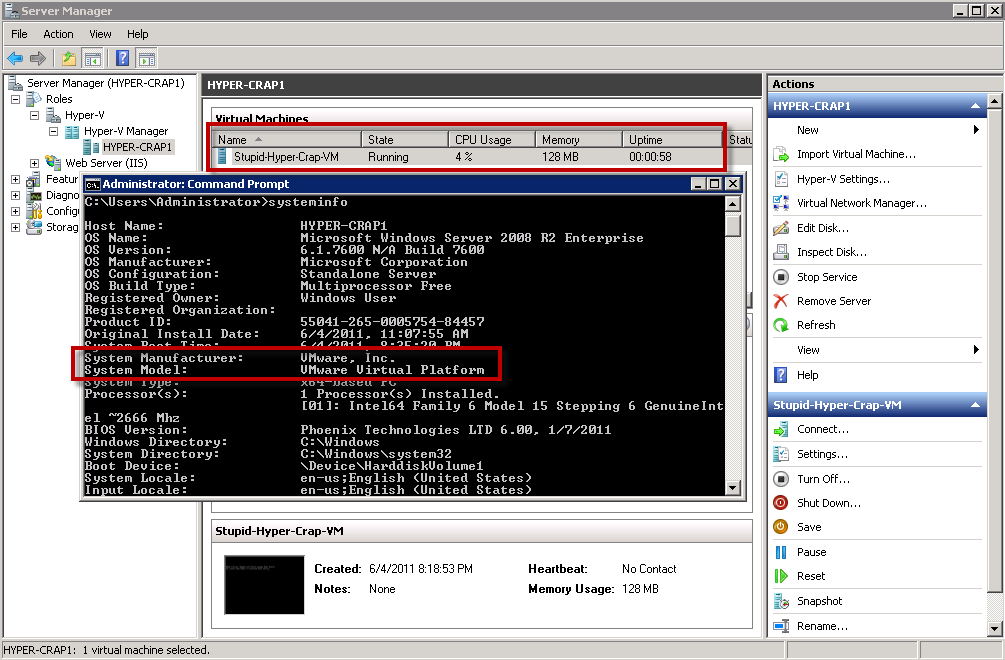This screenshot has width=1005, height=660.
Task: Click Command Prompt title bar icon
Action: (x=93, y=185)
